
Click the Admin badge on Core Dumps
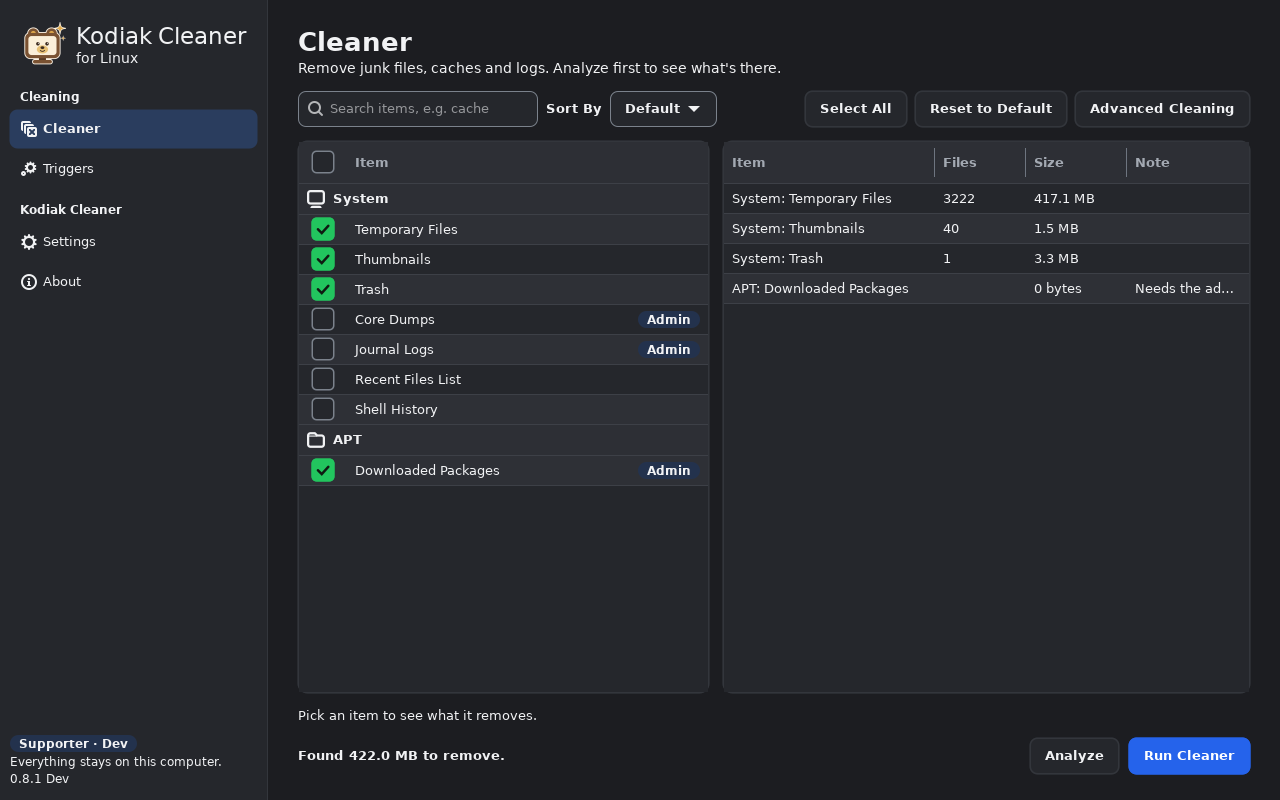point(669,320)
